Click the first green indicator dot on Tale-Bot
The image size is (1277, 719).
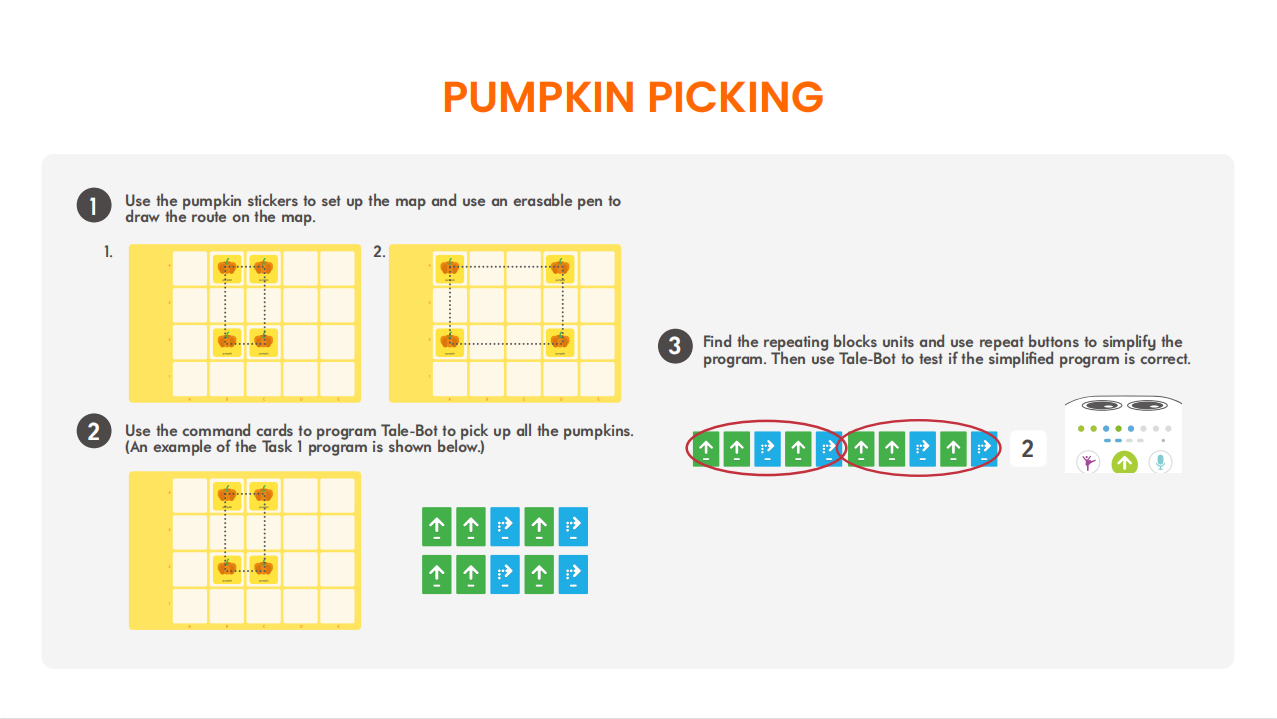pyautogui.click(x=1081, y=428)
